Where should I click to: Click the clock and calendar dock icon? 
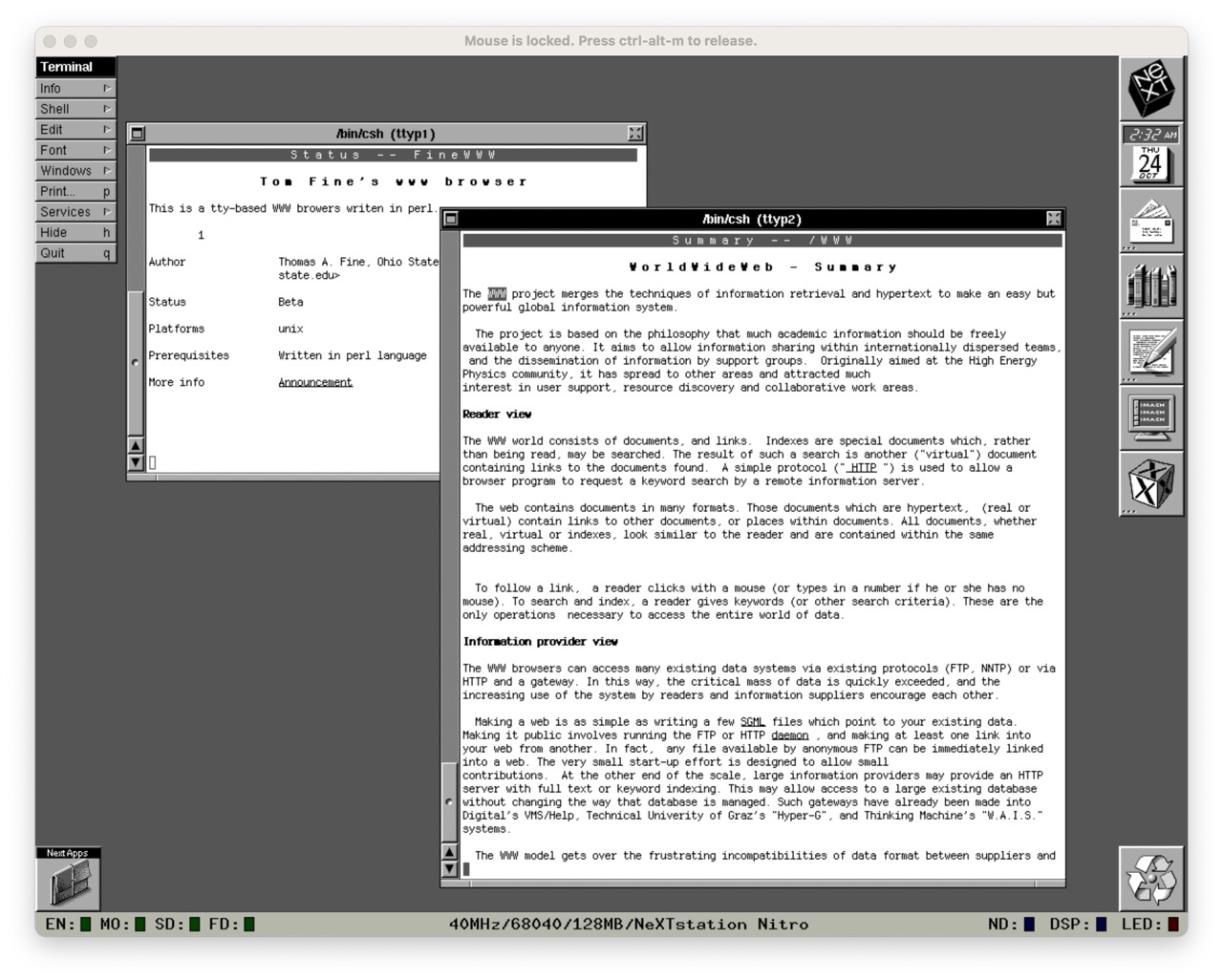(x=1151, y=155)
